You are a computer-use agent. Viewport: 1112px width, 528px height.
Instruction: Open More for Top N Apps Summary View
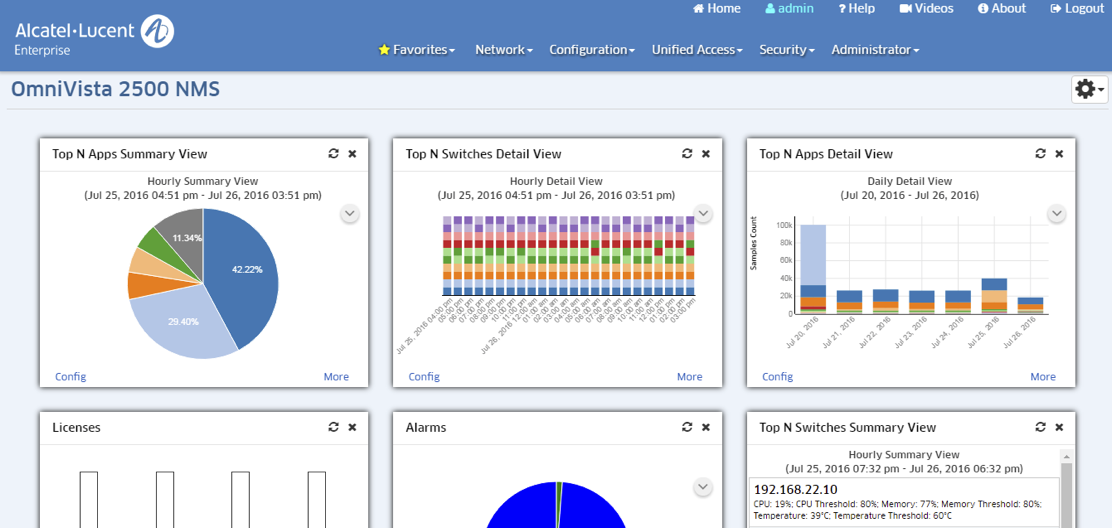click(336, 376)
